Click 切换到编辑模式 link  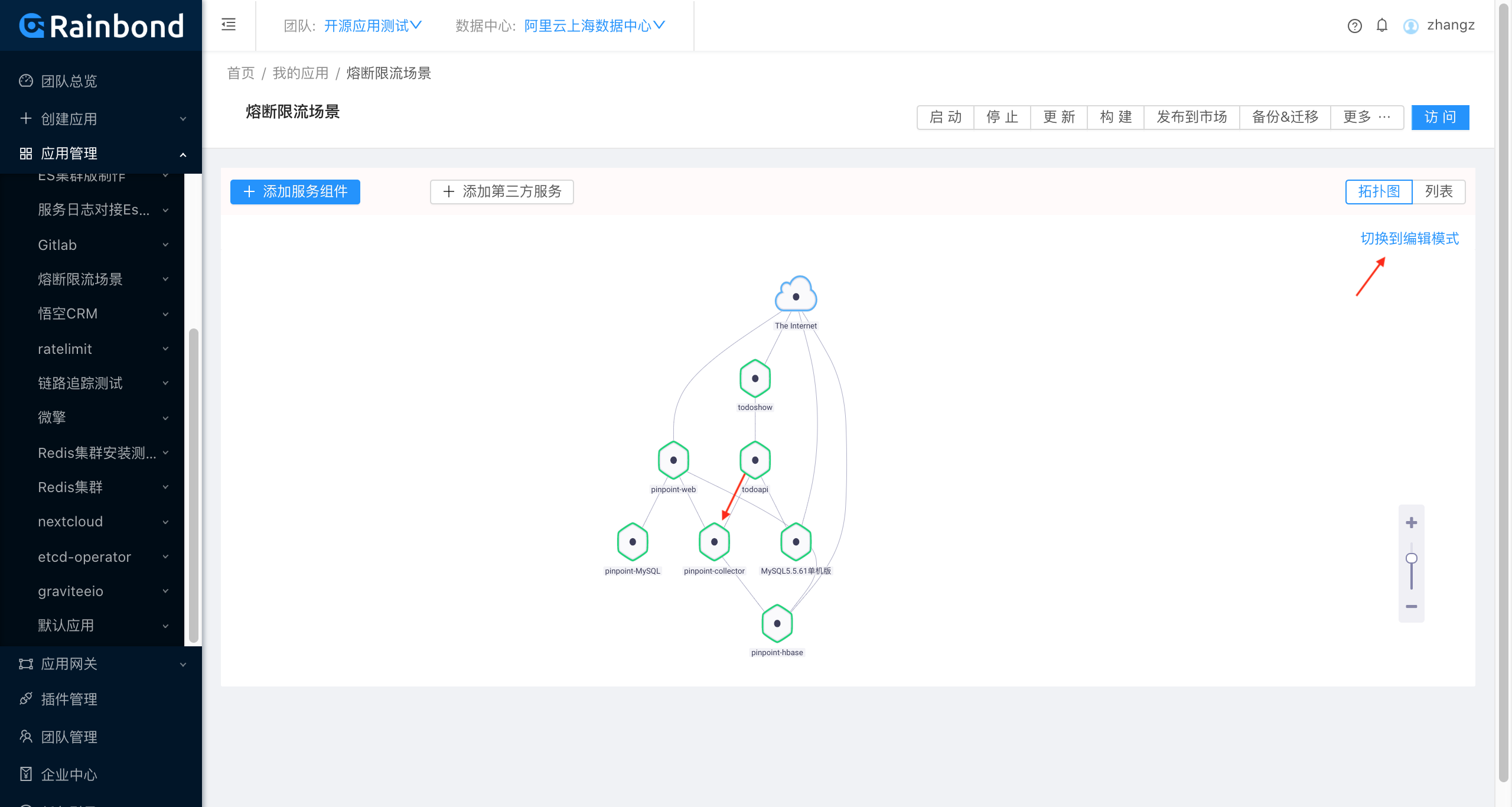tap(1410, 239)
